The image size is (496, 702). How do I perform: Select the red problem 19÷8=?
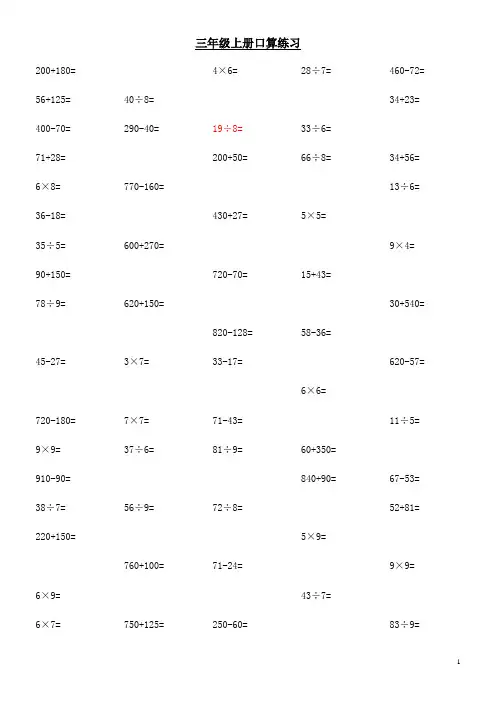[x=227, y=129]
